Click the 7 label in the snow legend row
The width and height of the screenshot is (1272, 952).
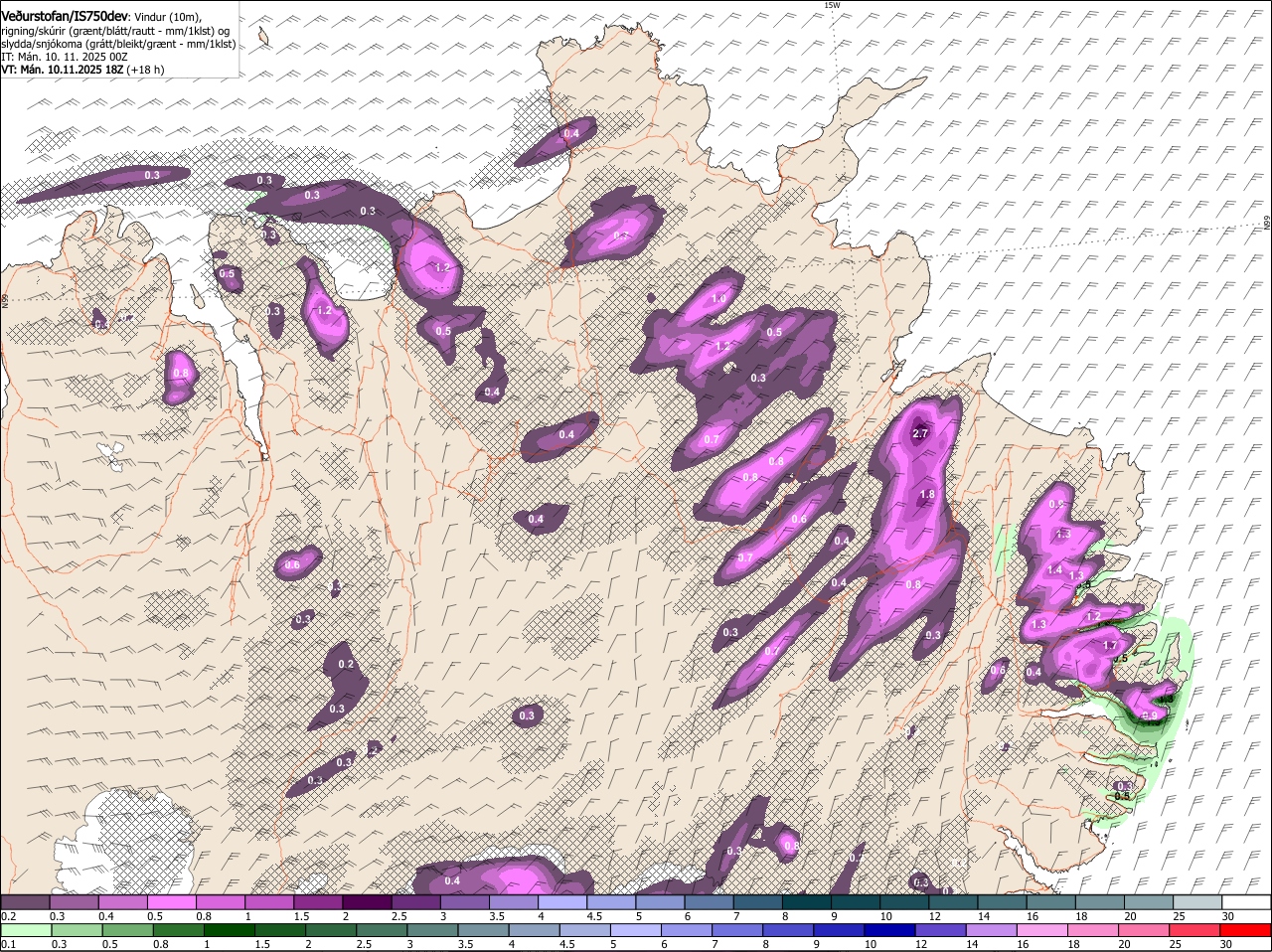point(736,916)
